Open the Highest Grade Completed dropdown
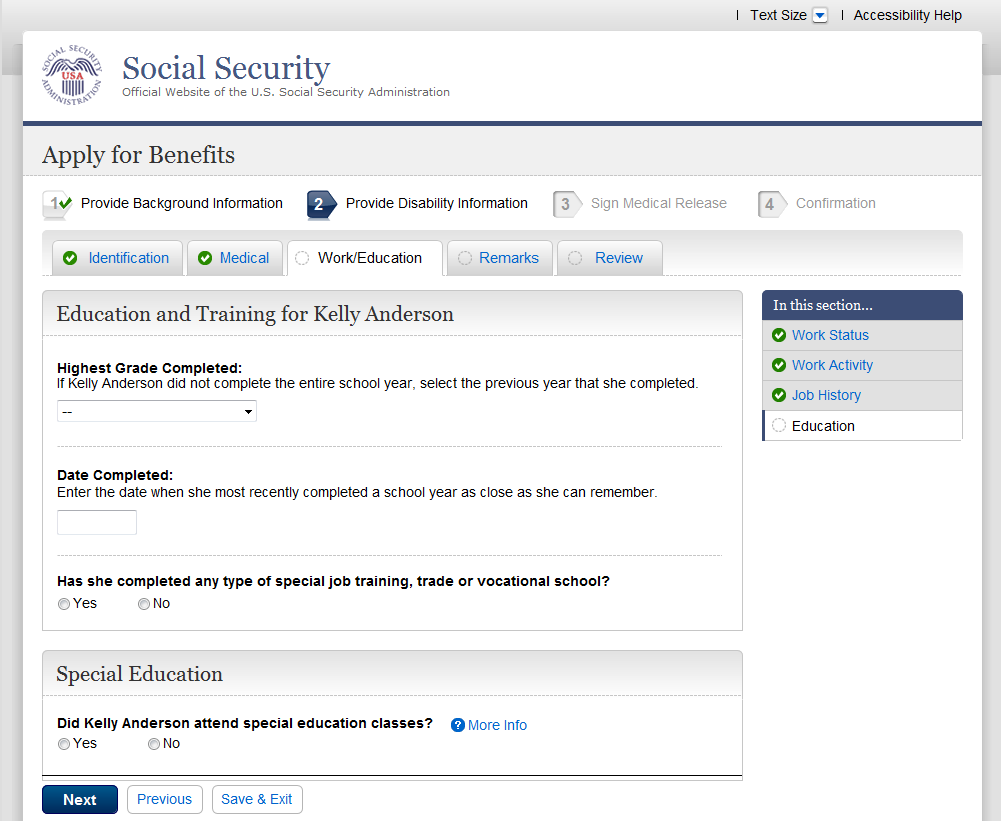 157,411
